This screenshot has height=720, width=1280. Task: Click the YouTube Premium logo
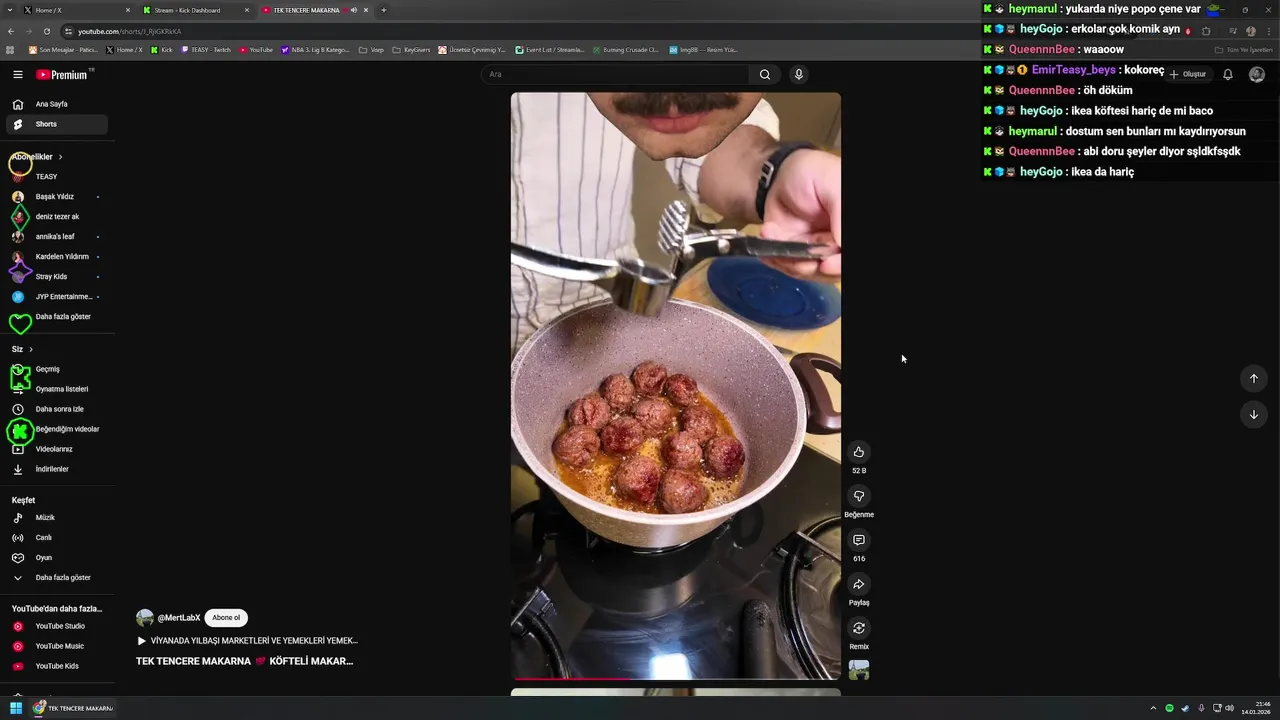(x=62, y=74)
